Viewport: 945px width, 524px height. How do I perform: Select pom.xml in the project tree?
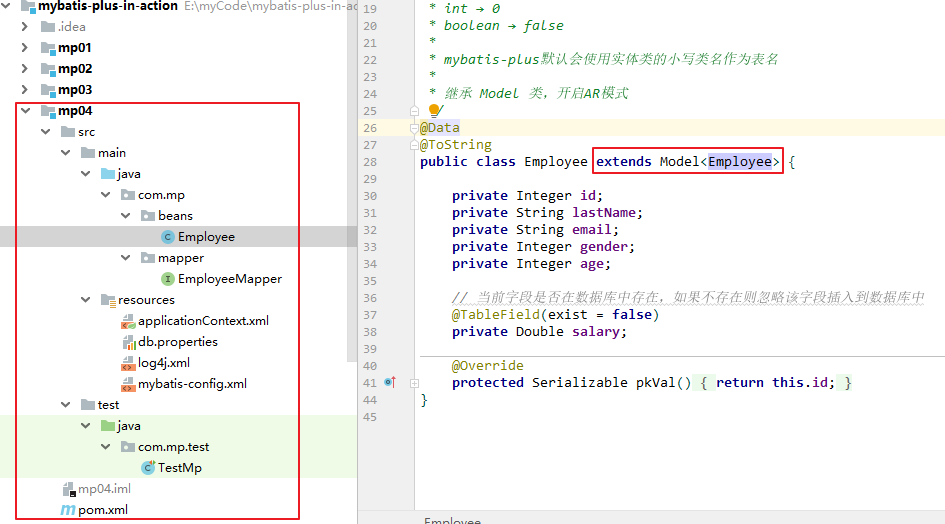(103, 510)
